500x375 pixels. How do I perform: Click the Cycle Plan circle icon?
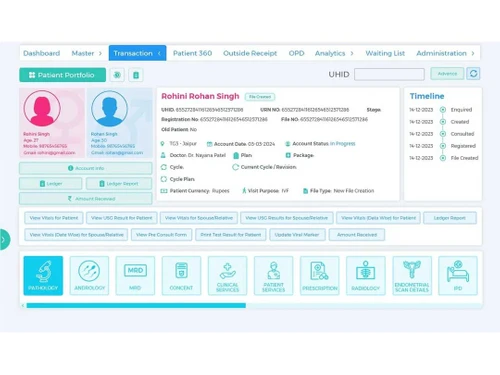[x=164, y=179]
